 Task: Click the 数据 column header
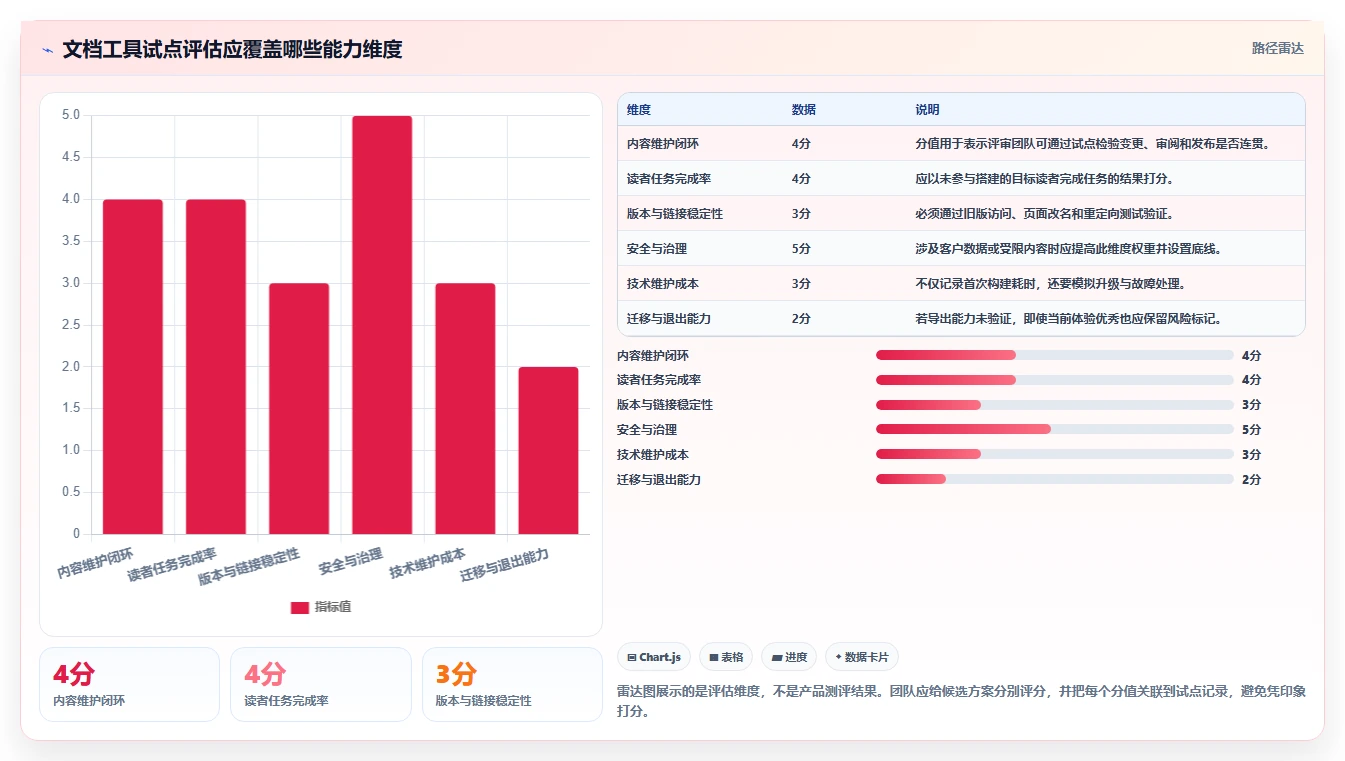803,110
